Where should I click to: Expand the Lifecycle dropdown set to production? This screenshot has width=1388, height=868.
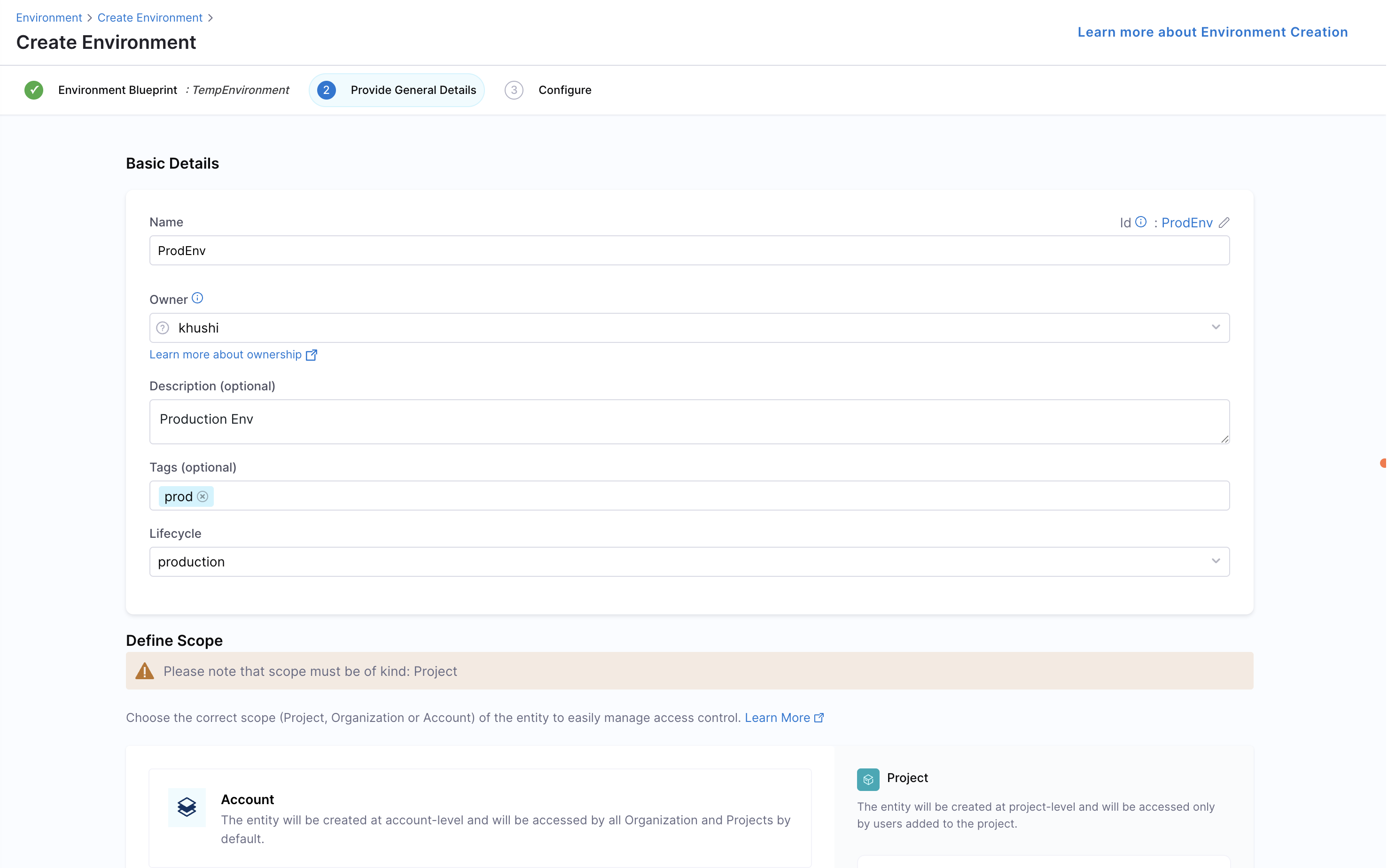(689, 561)
